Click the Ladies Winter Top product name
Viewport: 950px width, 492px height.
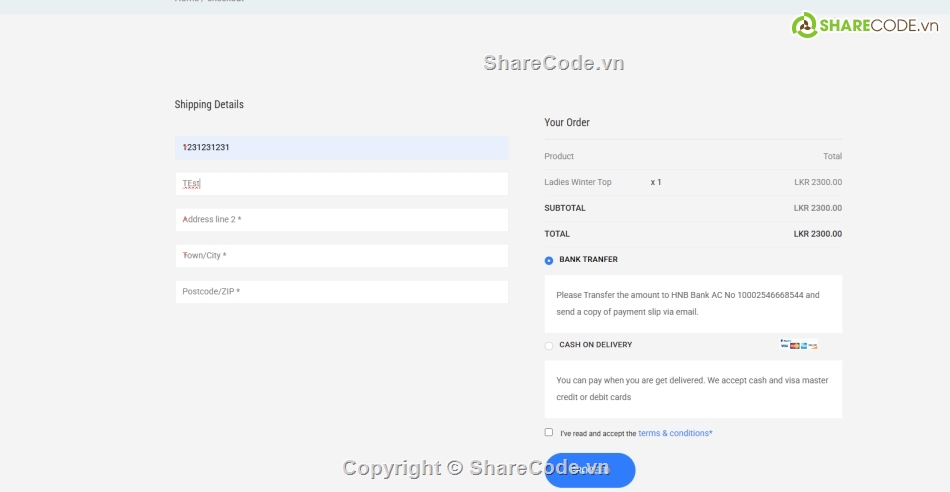pos(578,183)
